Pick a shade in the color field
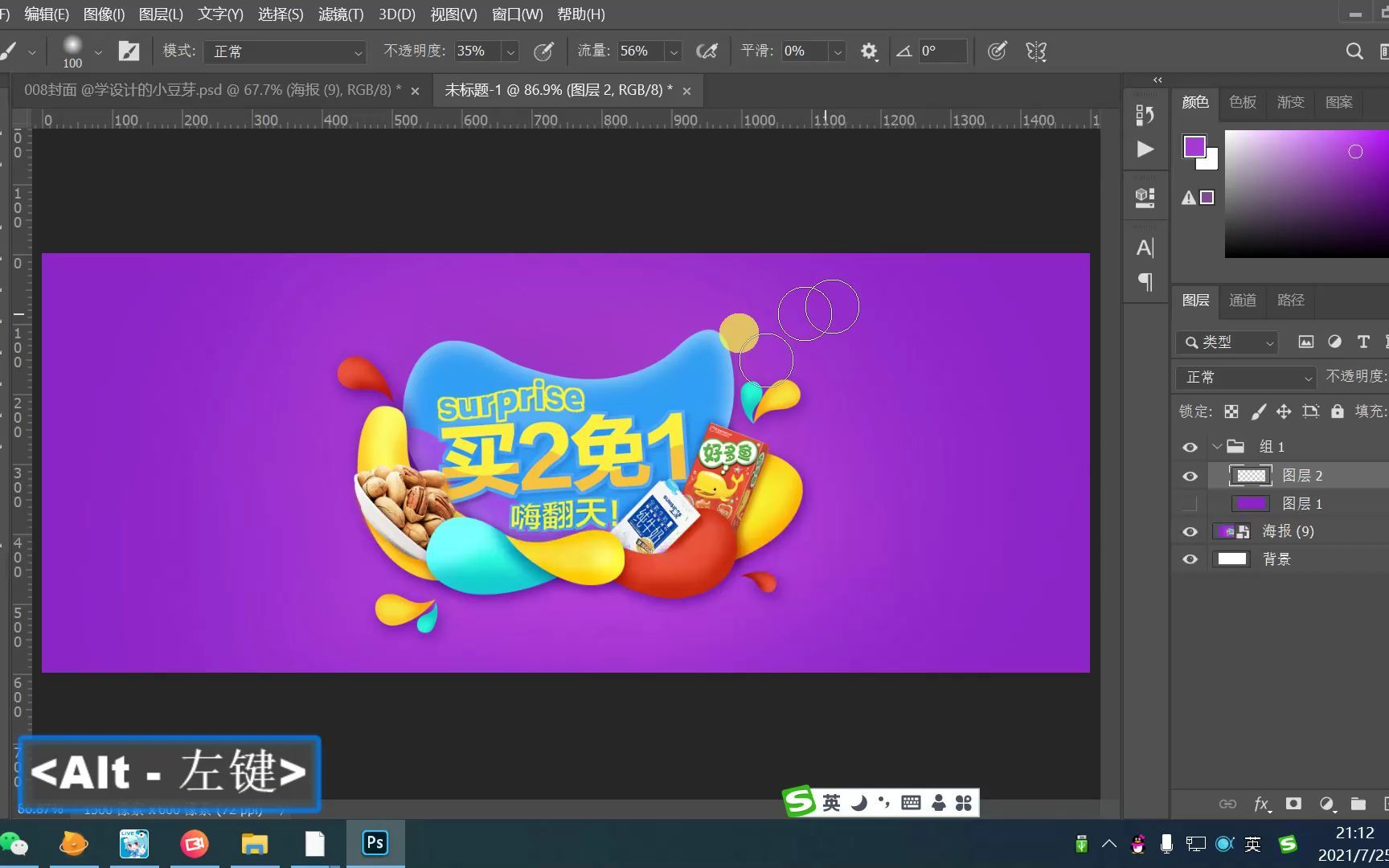The width and height of the screenshot is (1389, 868). click(x=1306, y=194)
